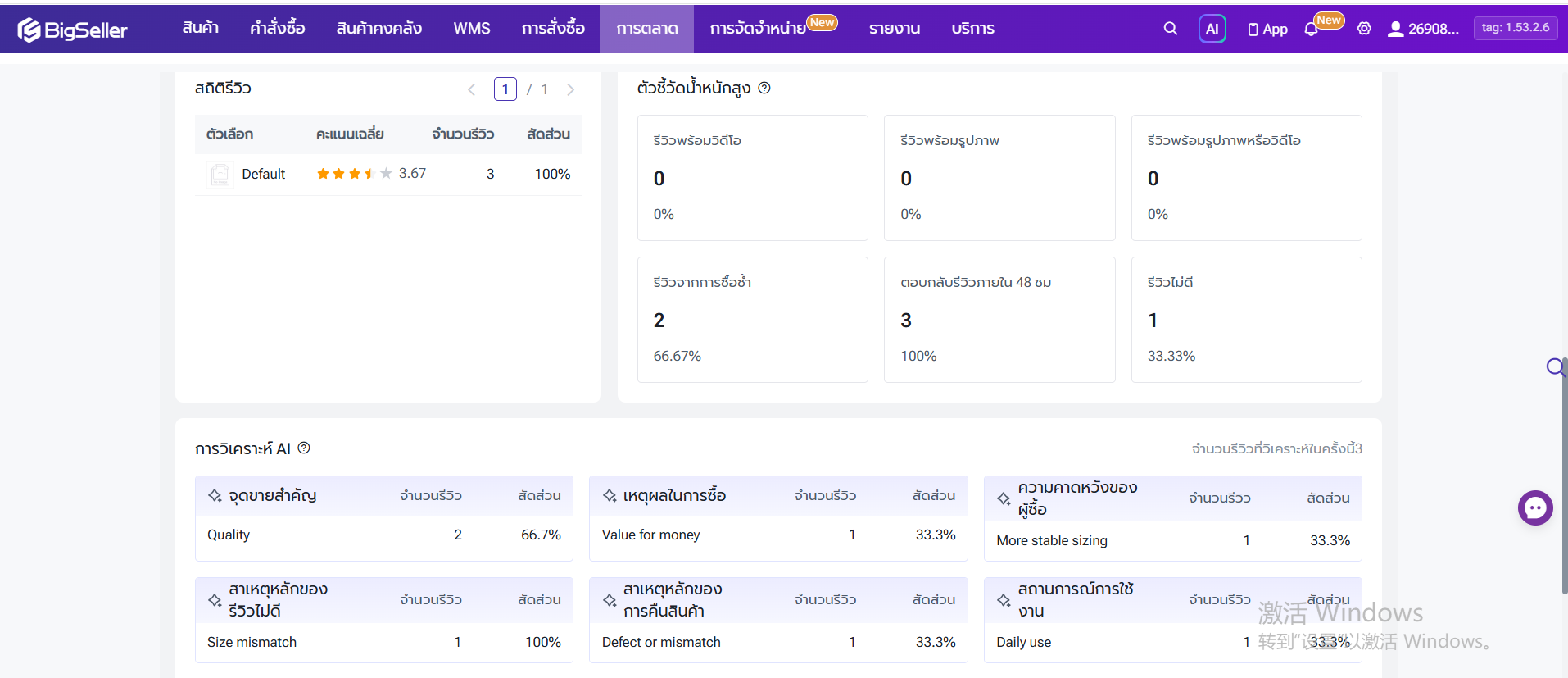The height and width of the screenshot is (678, 1568).
Task: Click the magnifier icon at right edge
Action: click(x=1555, y=366)
